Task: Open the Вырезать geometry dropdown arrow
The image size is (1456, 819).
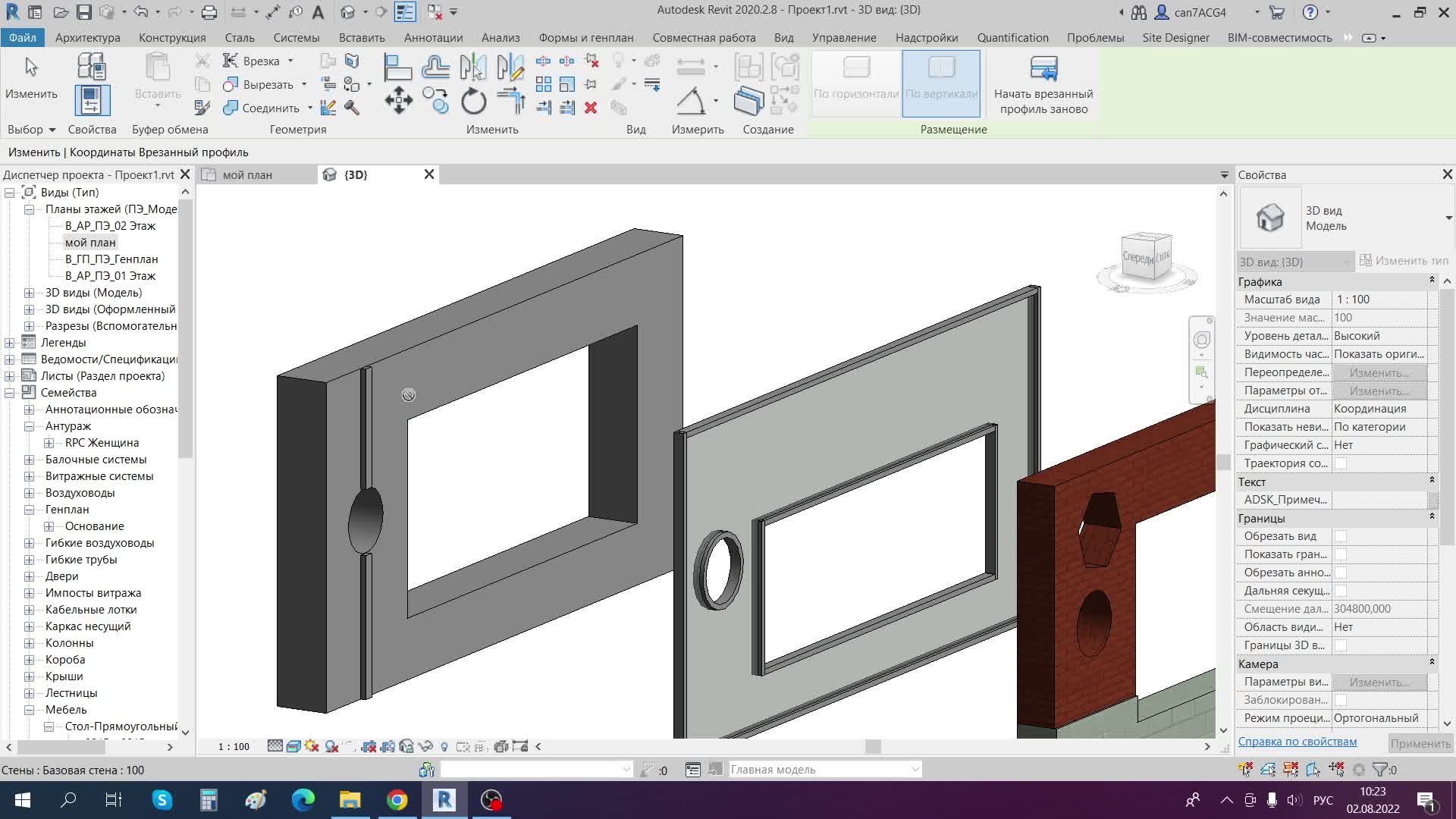Action: click(x=304, y=84)
